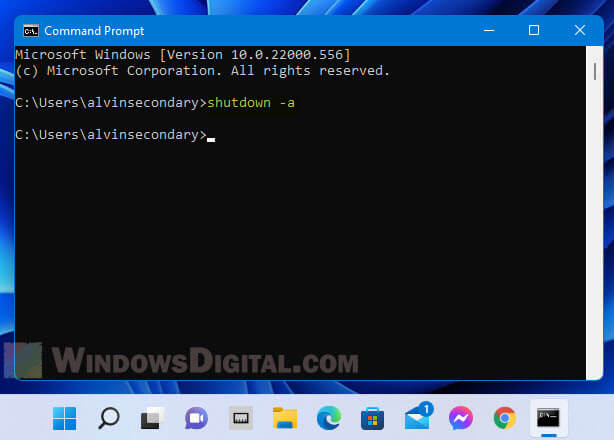Launch the Teams Chat taskbar icon
This screenshot has width=614, height=440.
point(196,418)
